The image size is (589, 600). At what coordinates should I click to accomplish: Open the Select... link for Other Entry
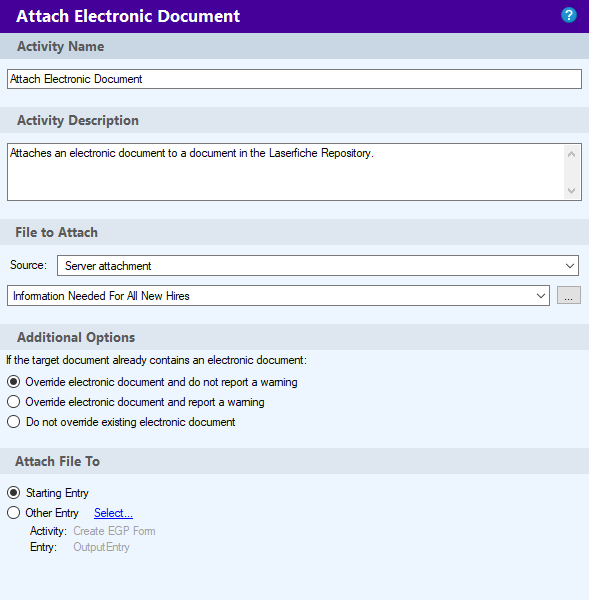pyautogui.click(x=113, y=513)
